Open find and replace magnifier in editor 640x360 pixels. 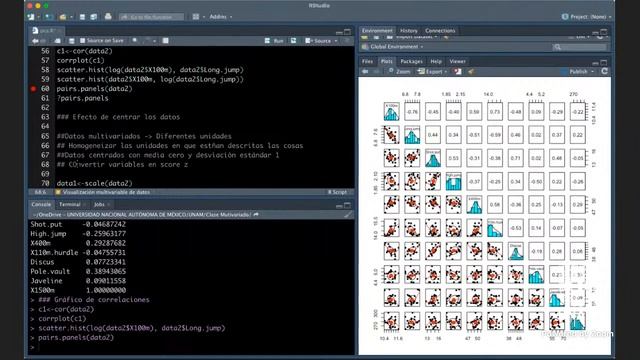point(135,41)
